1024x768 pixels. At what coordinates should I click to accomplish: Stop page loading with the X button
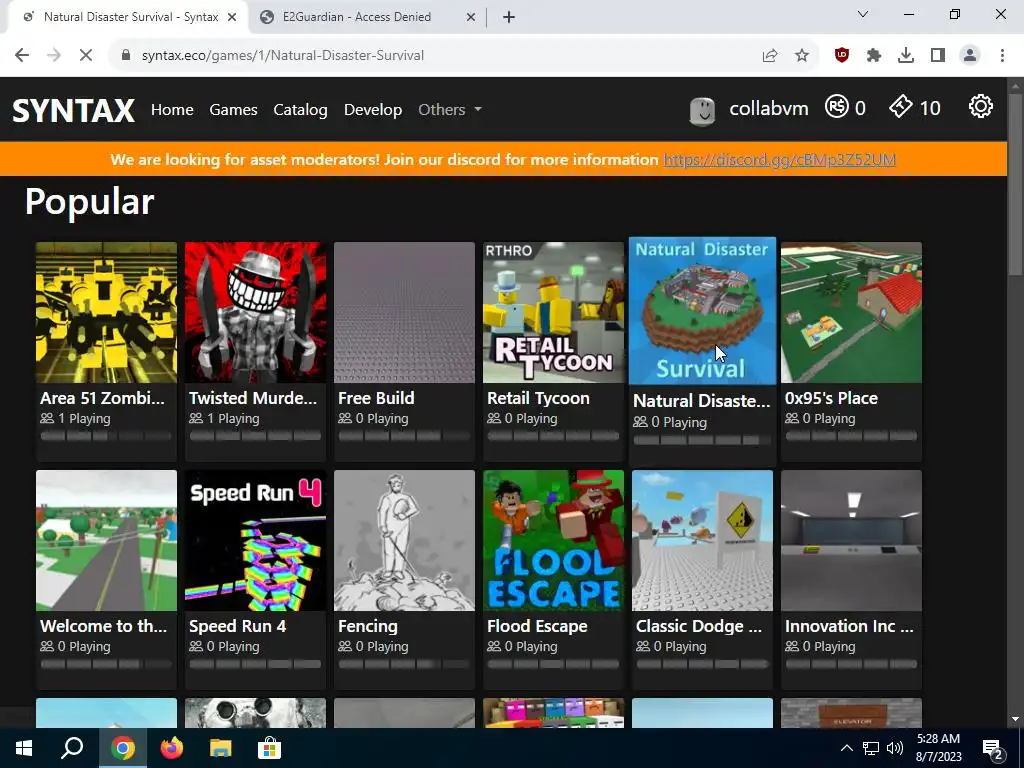pyautogui.click(x=86, y=56)
